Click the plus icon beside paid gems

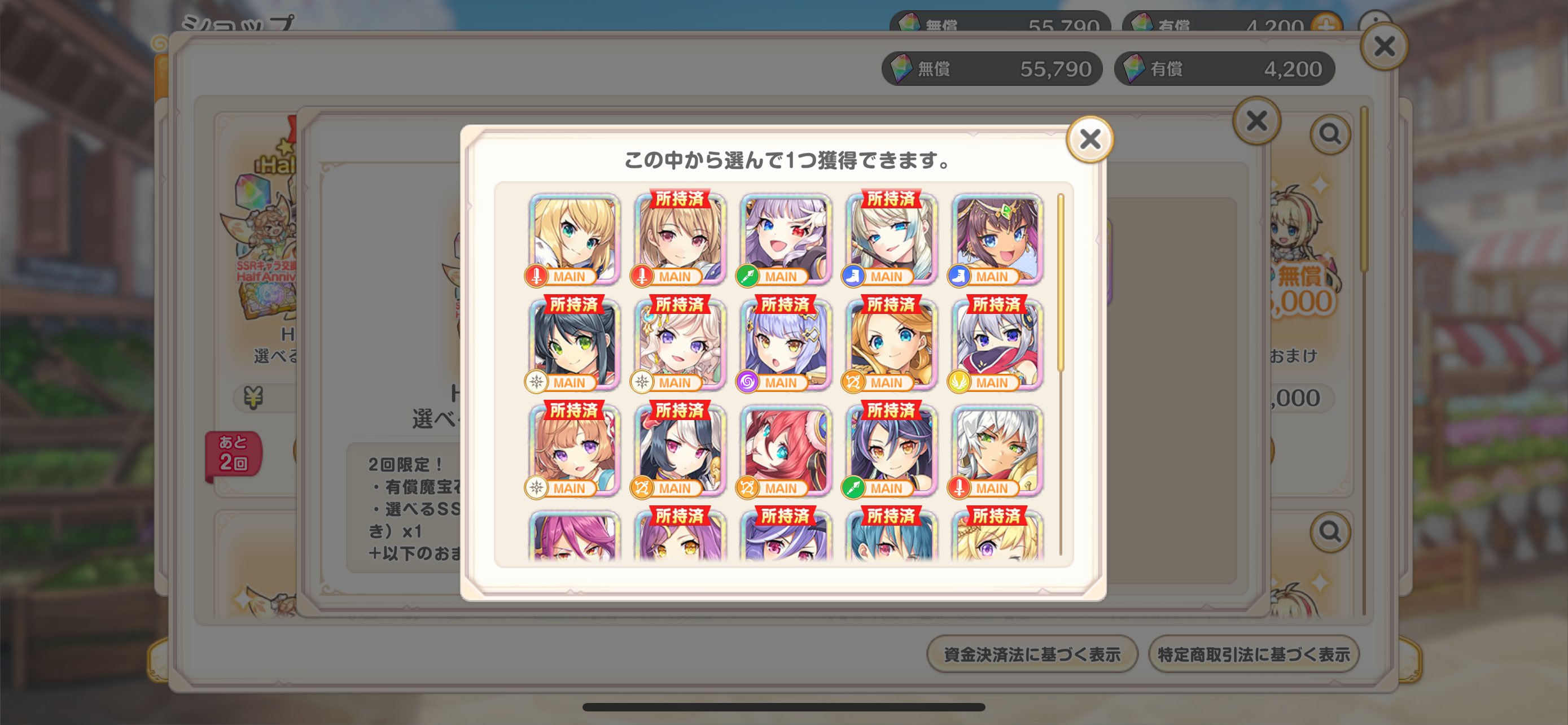pyautogui.click(x=1327, y=24)
